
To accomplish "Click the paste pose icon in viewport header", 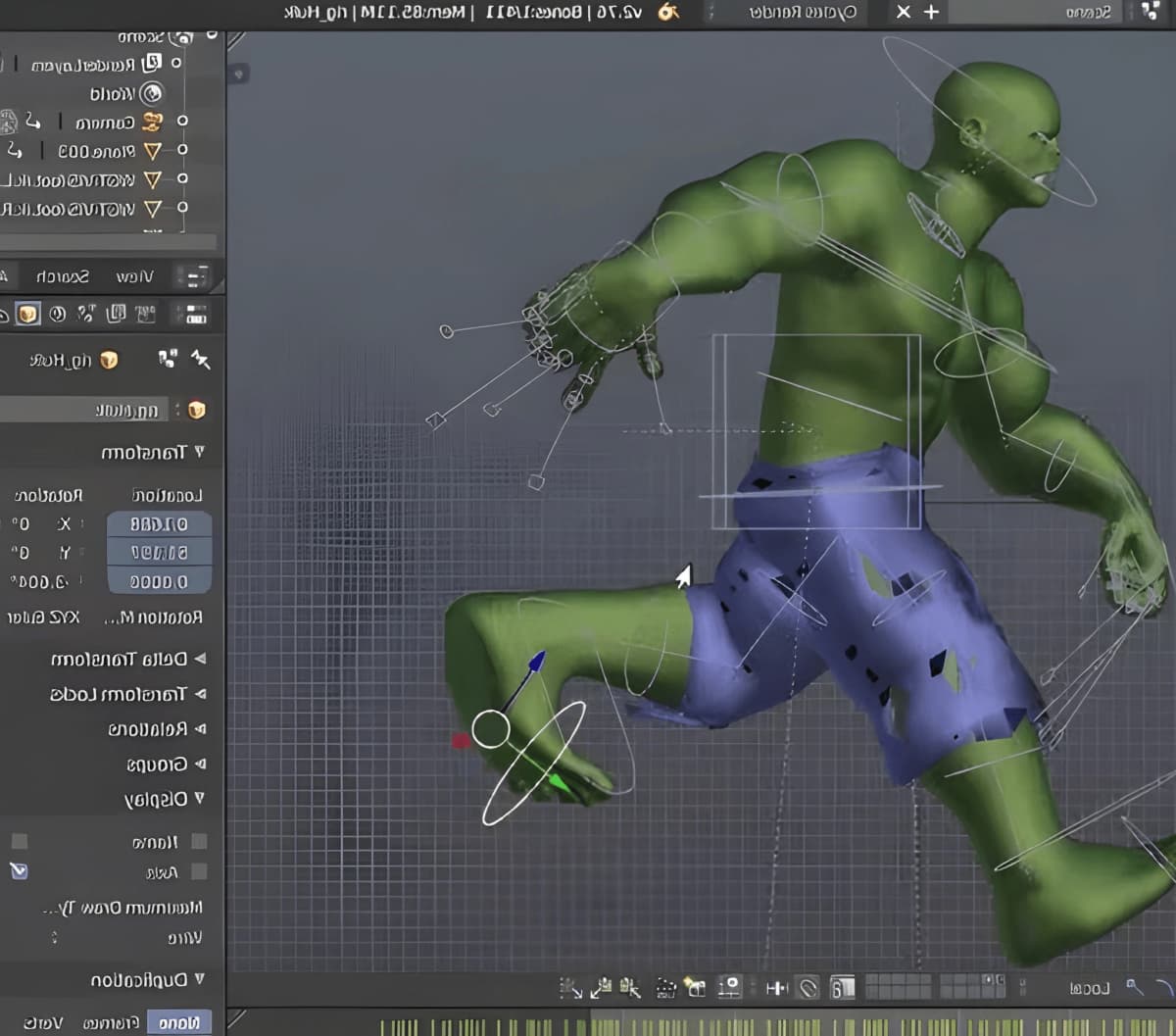I will pyautogui.click(x=602, y=987).
